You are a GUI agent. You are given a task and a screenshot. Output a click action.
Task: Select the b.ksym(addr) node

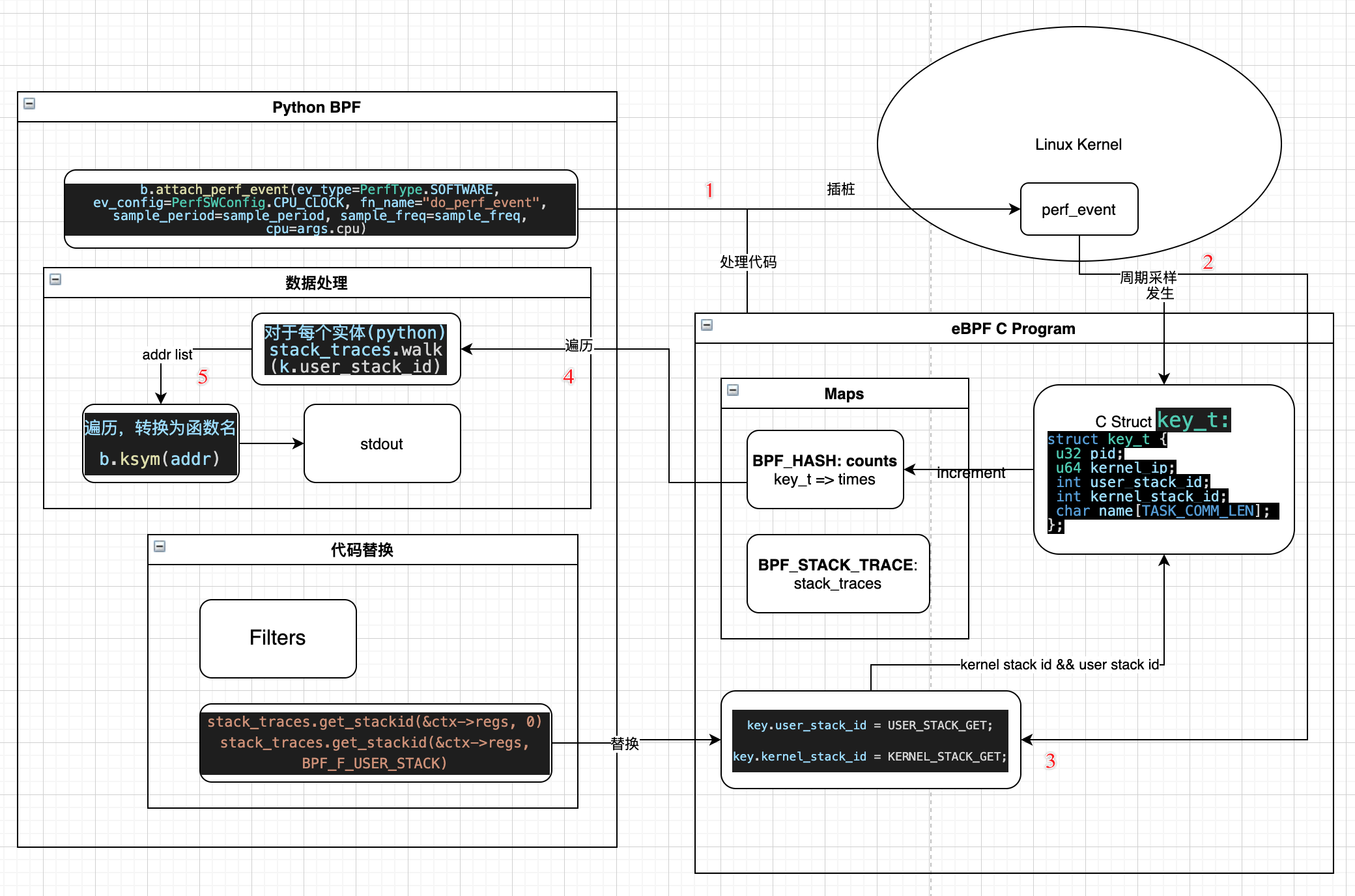pyautogui.click(x=161, y=443)
